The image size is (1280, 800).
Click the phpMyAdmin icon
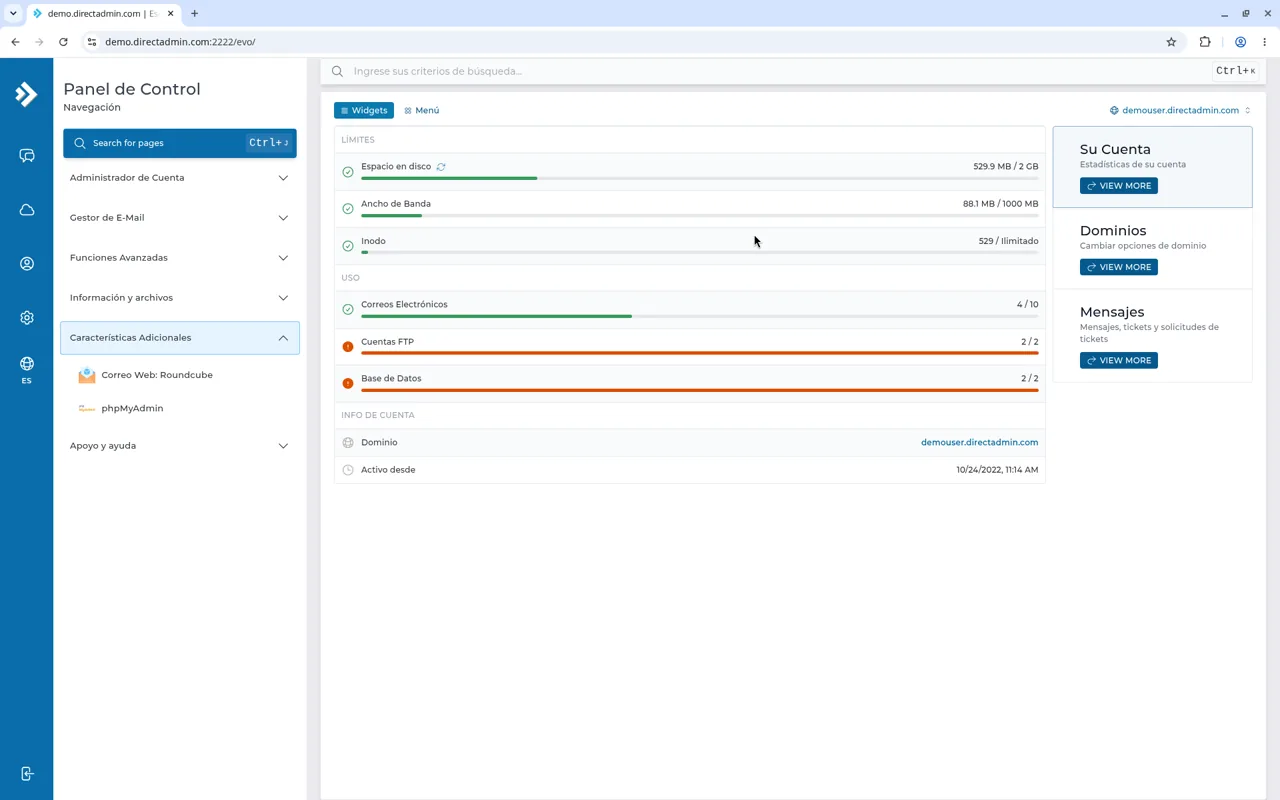tap(87, 409)
